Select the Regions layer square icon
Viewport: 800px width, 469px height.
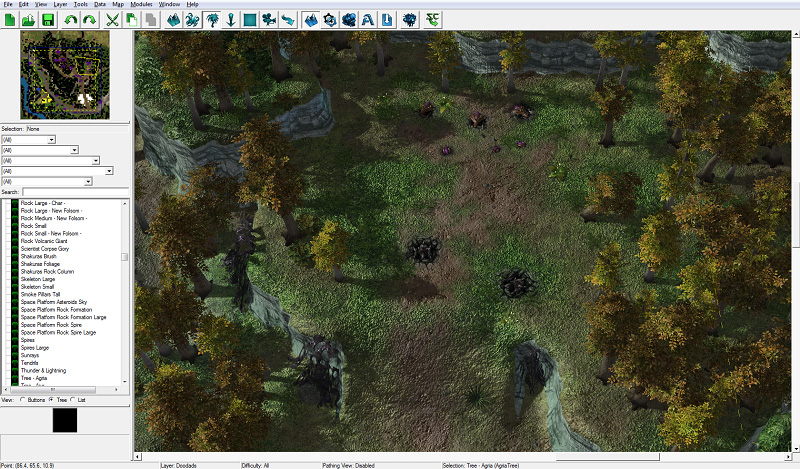tap(249, 20)
